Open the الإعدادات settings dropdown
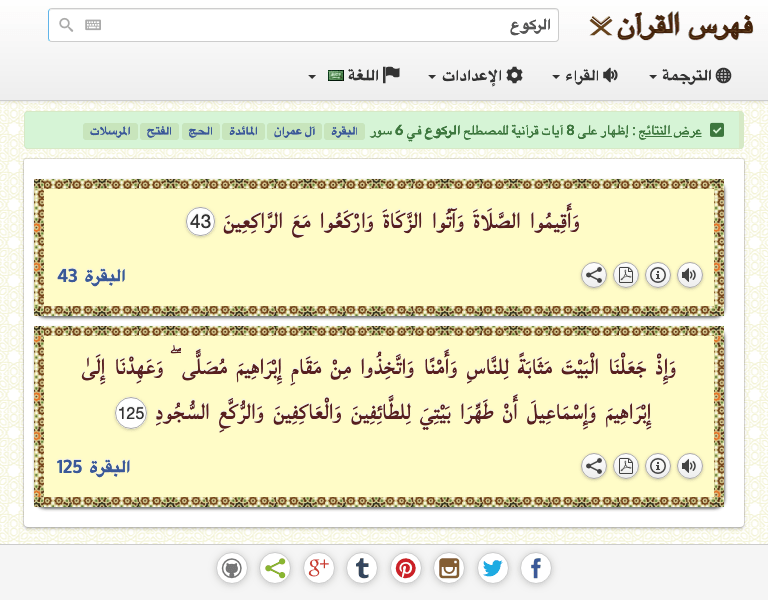The width and height of the screenshot is (768, 600). (476, 75)
